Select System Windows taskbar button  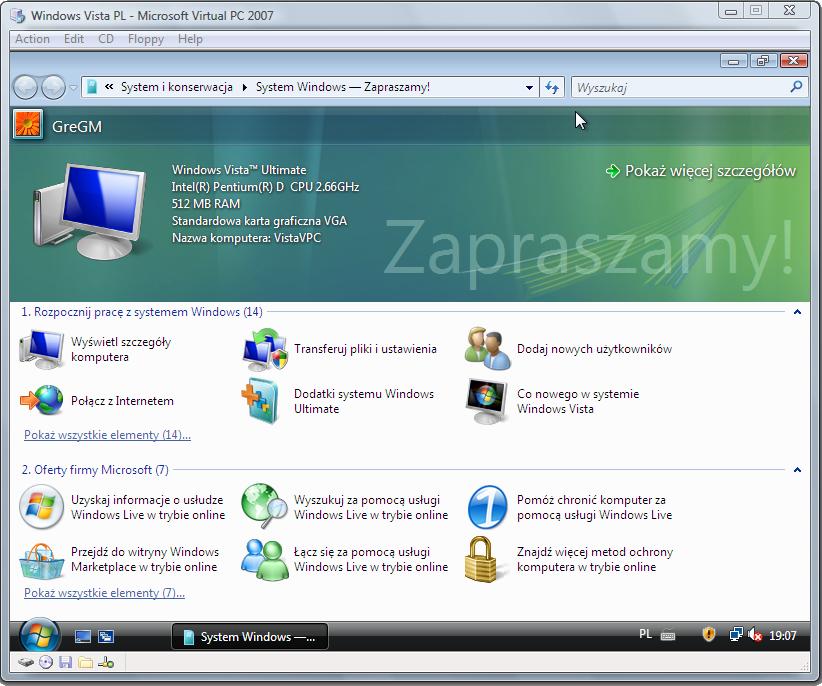click(250, 637)
